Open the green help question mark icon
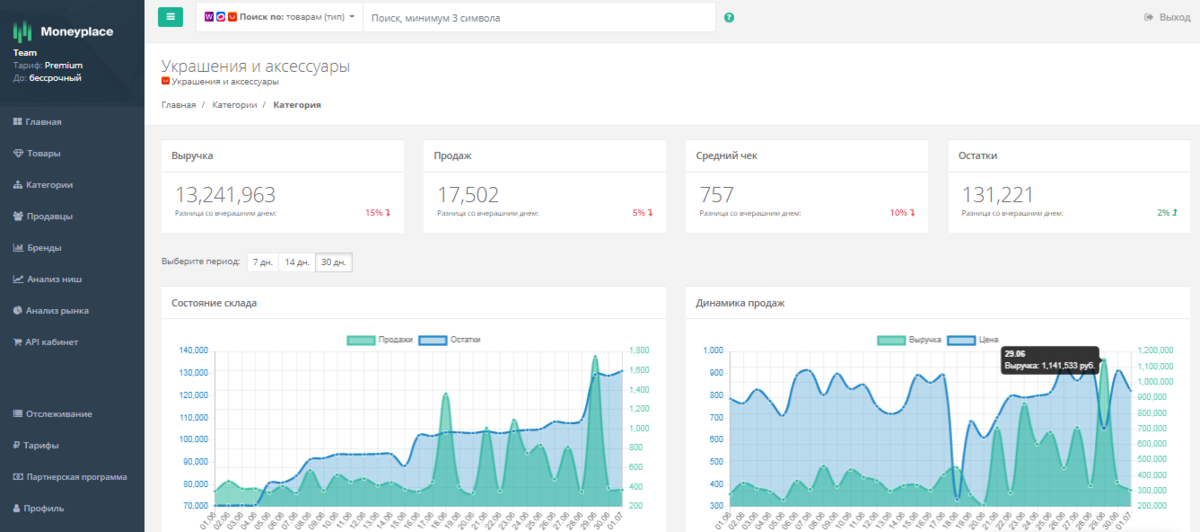The image size is (1200, 532). pyautogui.click(x=729, y=17)
